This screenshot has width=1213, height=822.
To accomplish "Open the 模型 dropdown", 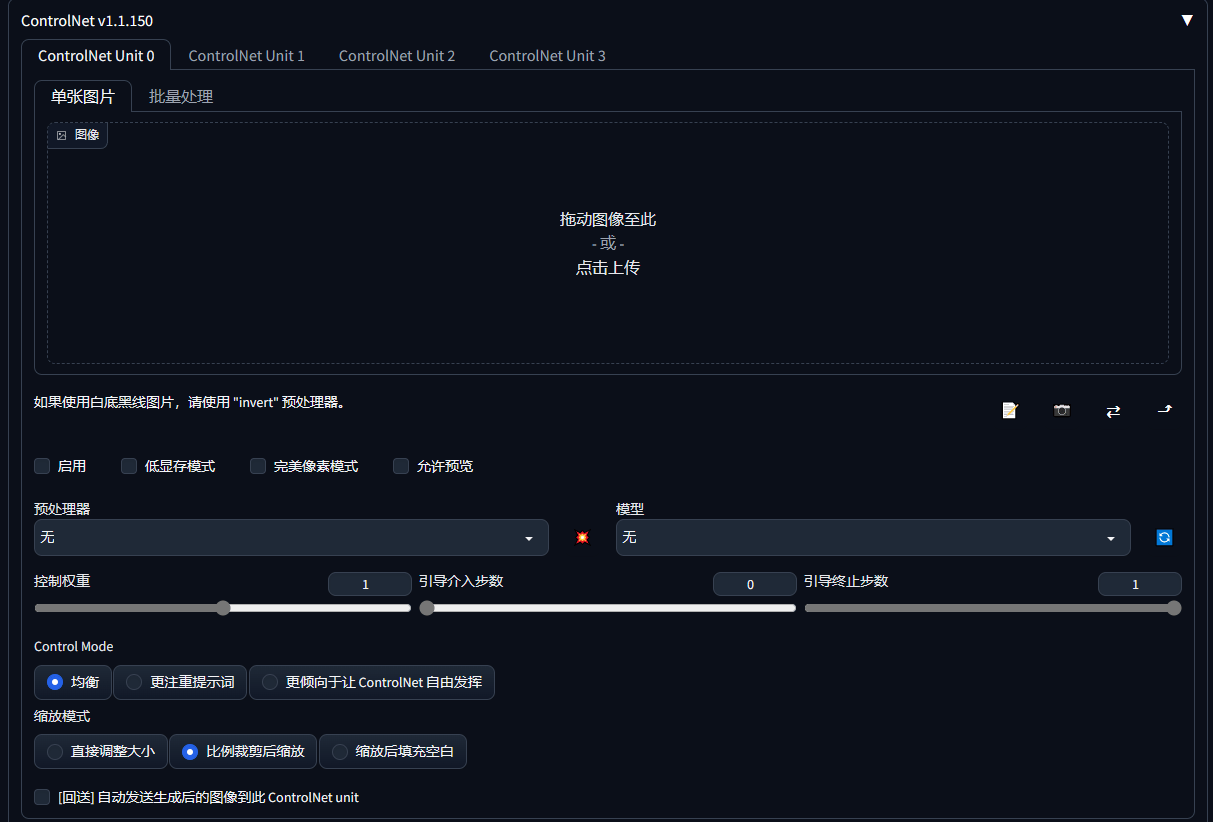I will click(873, 537).
